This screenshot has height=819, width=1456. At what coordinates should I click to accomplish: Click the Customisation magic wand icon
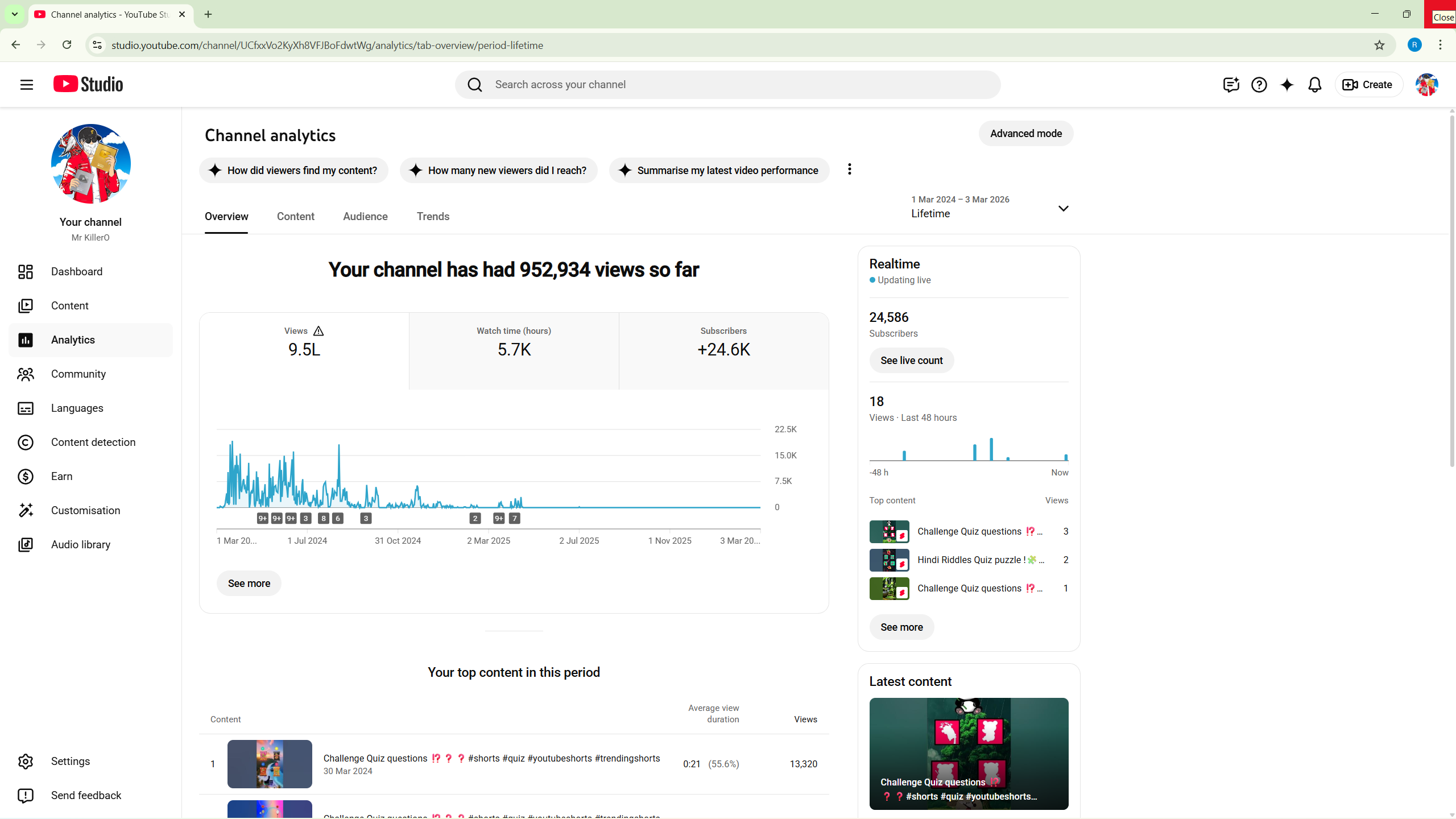[x=26, y=511]
